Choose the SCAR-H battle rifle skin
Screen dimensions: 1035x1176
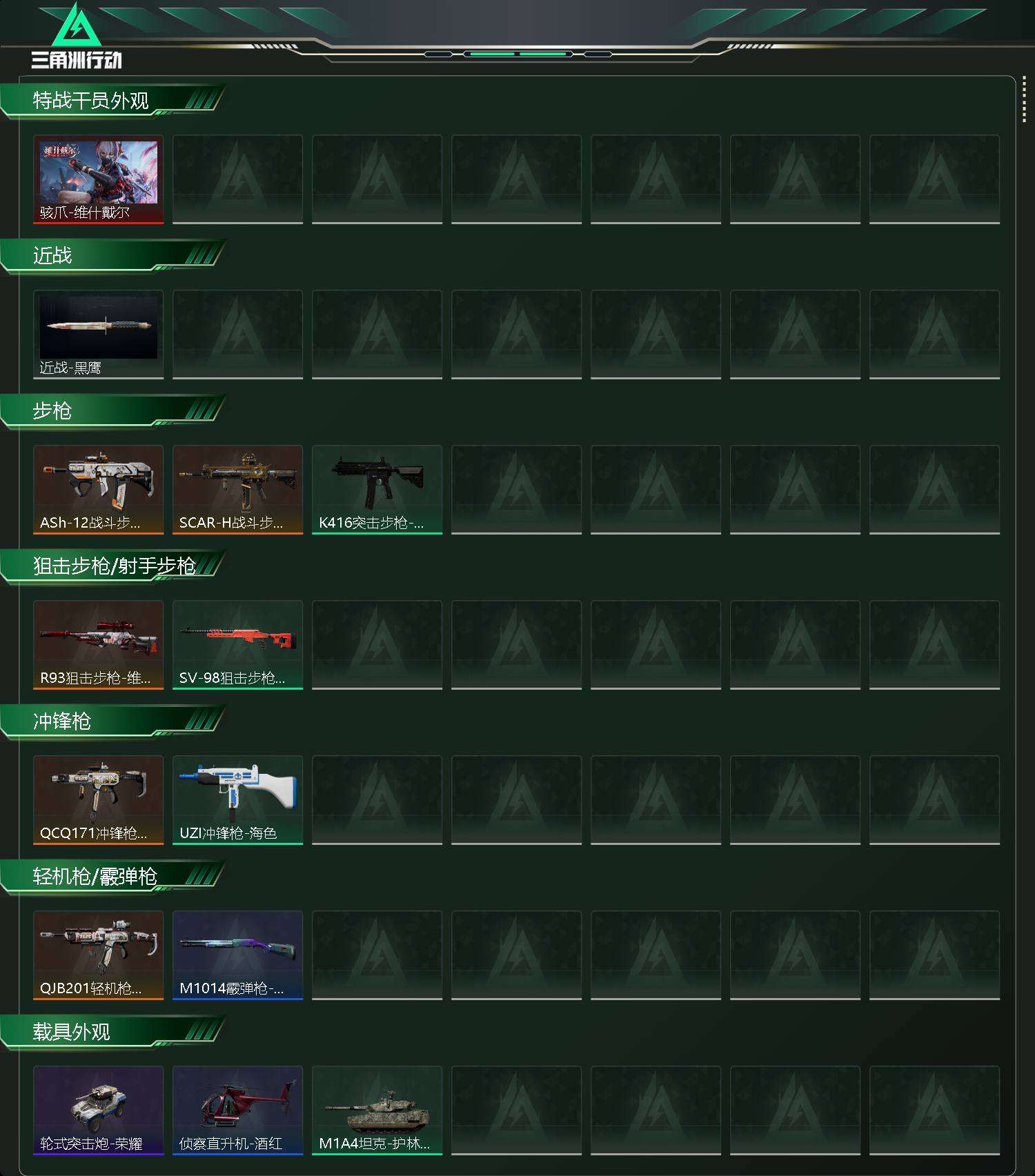coord(238,490)
